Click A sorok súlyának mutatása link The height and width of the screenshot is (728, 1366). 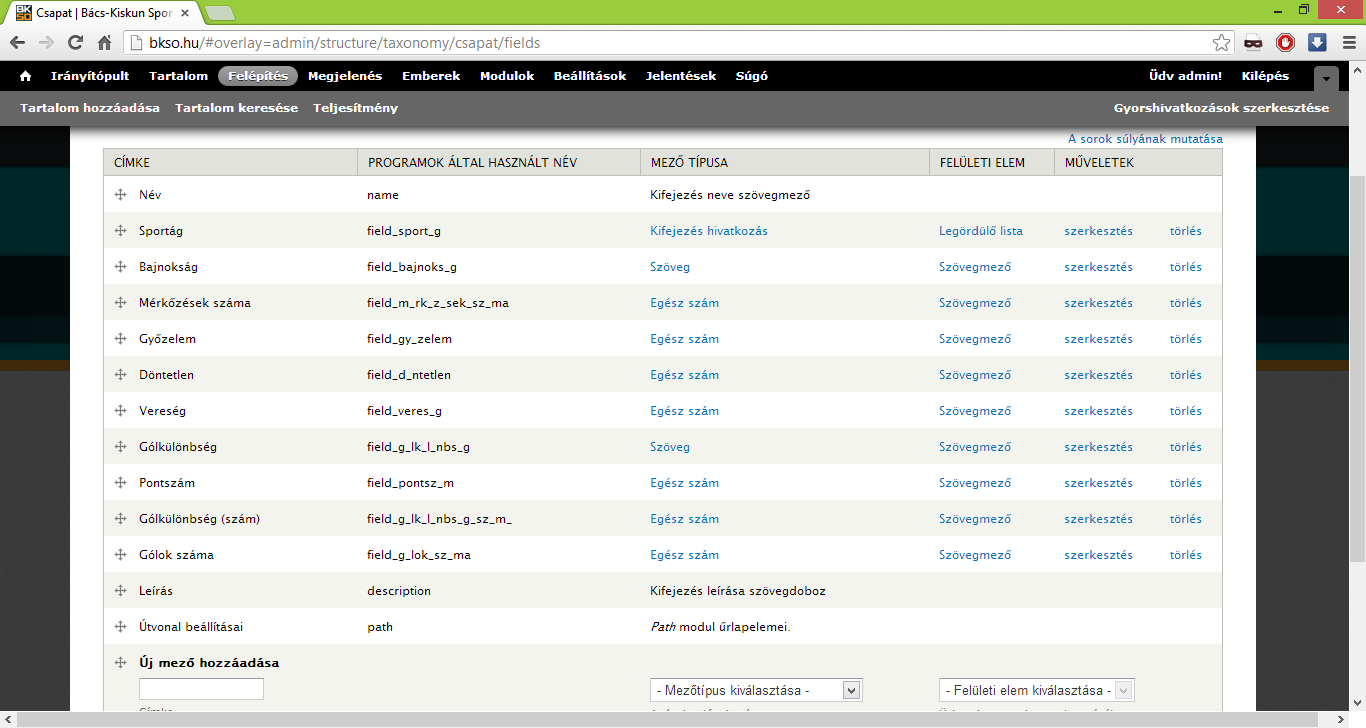pos(1145,139)
